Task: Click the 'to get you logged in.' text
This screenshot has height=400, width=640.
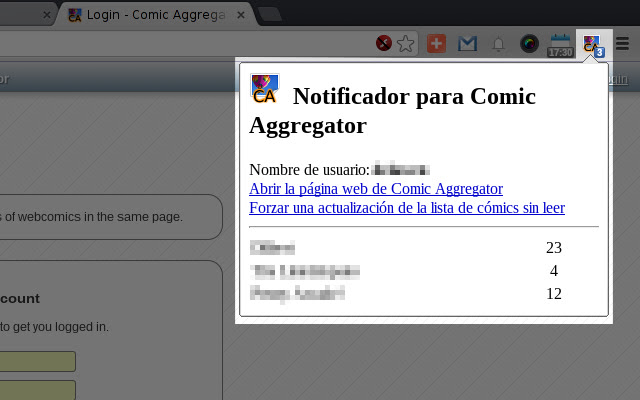Action: [x=54, y=327]
